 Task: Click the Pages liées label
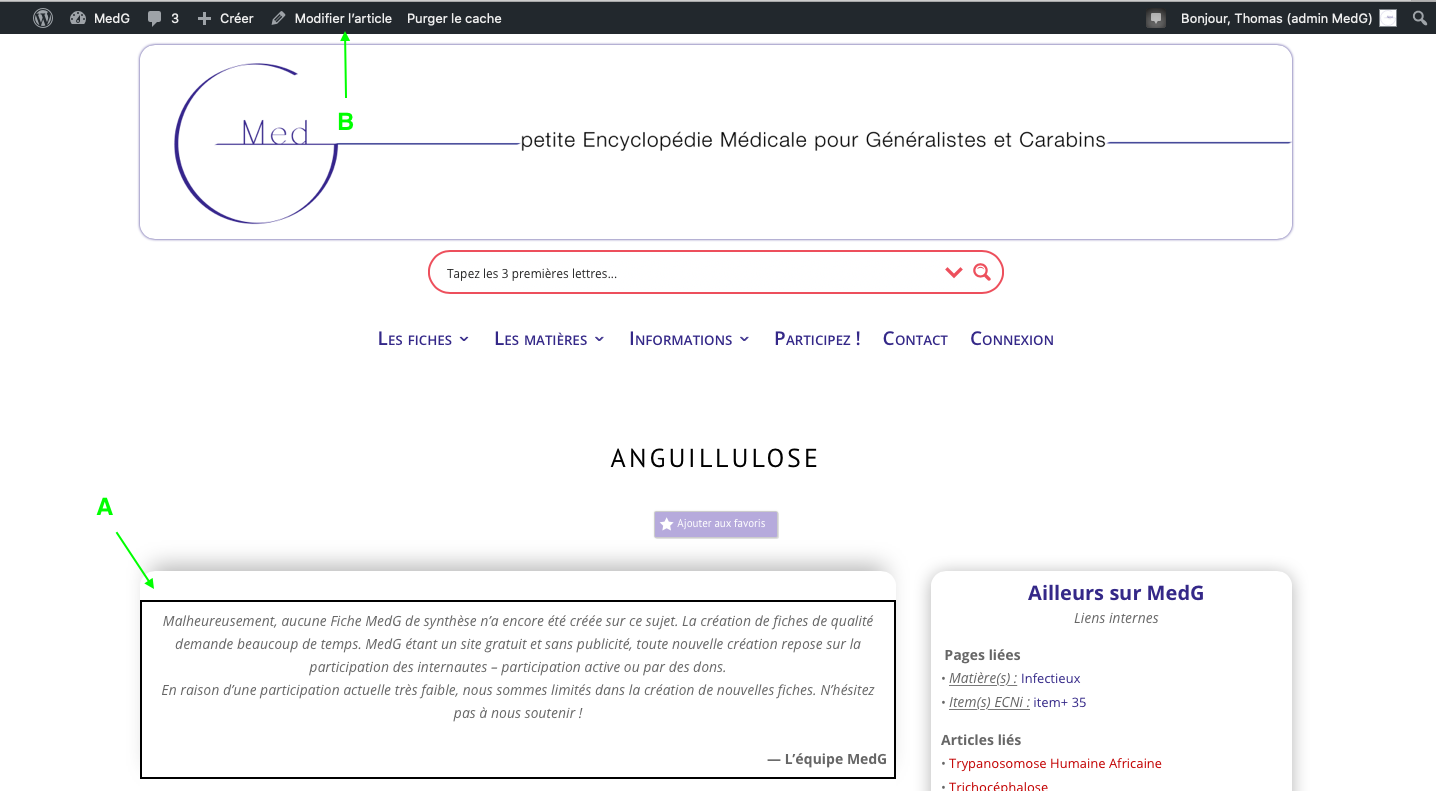[982, 655]
